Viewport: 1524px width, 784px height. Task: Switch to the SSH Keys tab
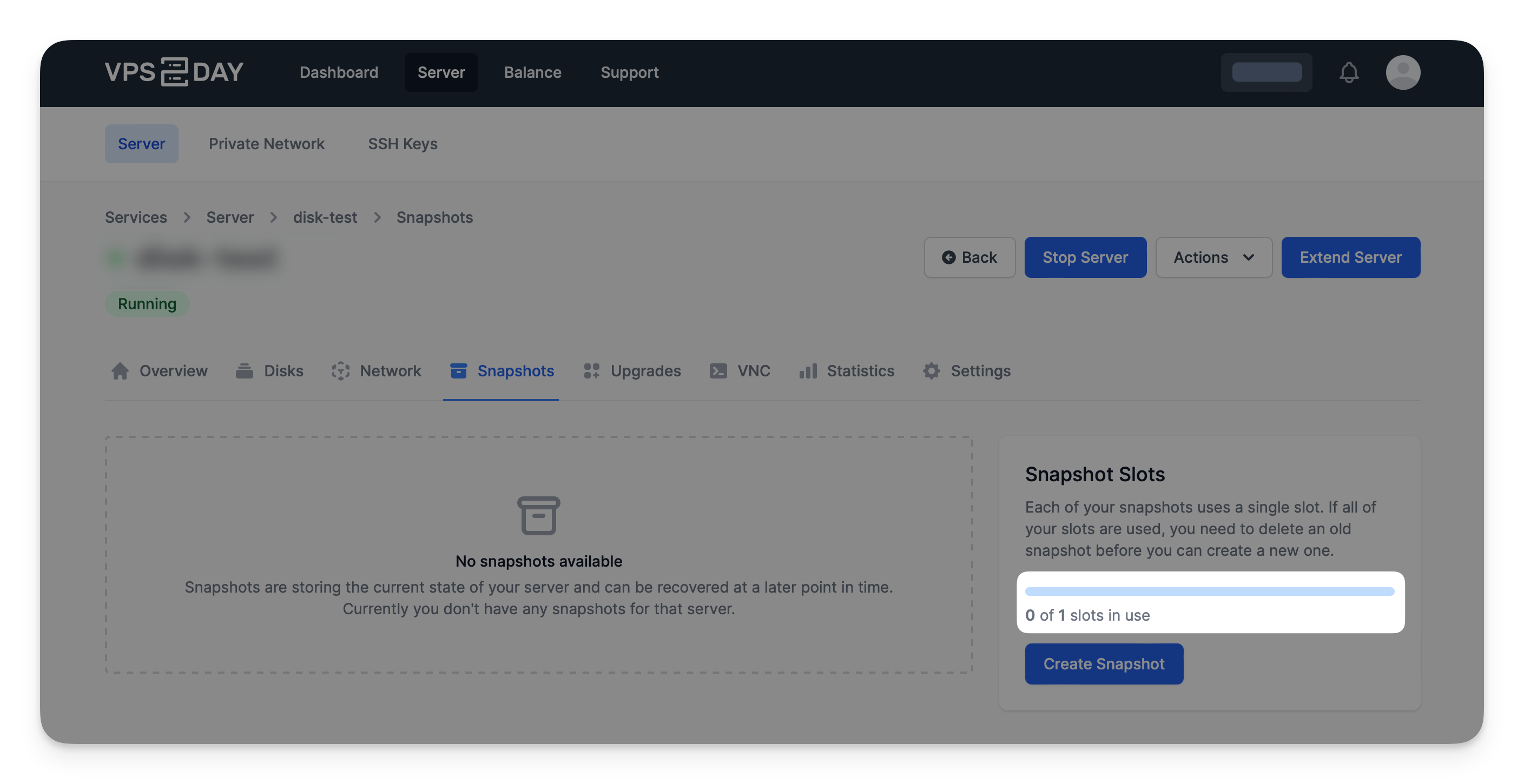[403, 144]
